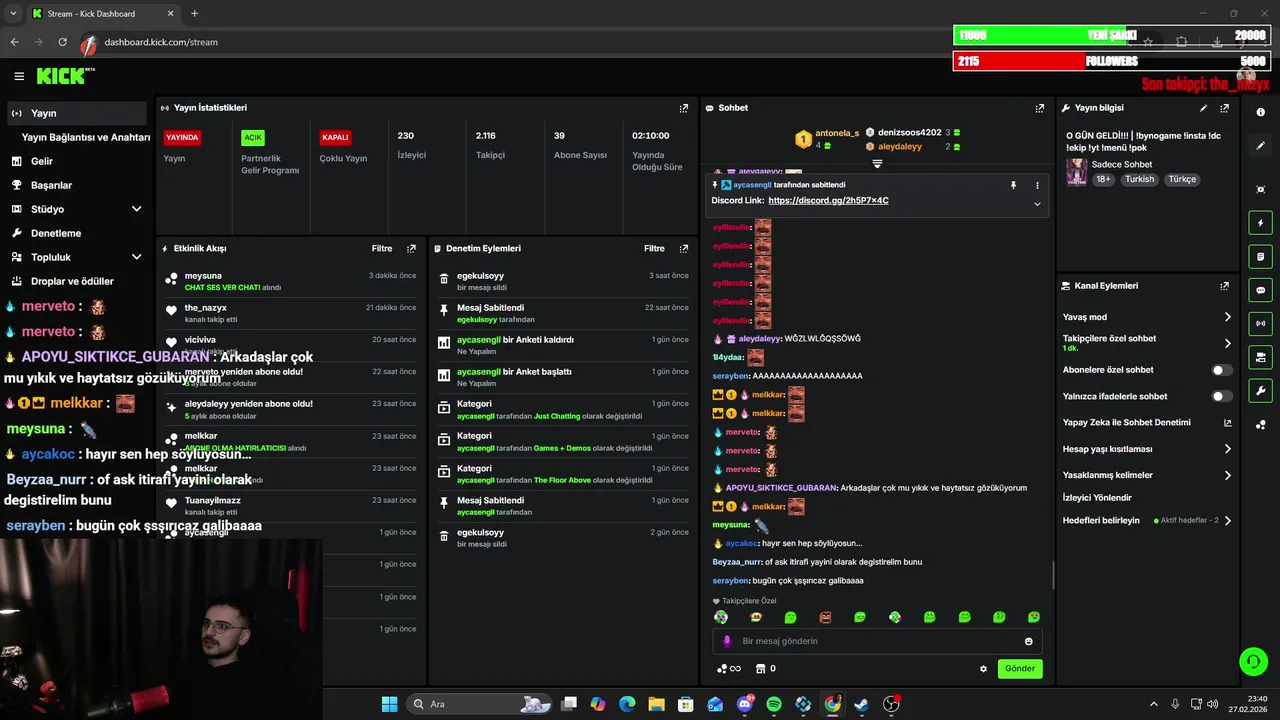Open OBS Studio from the Windows taskbar
This screenshot has width=1280, height=720.
pos(891,704)
